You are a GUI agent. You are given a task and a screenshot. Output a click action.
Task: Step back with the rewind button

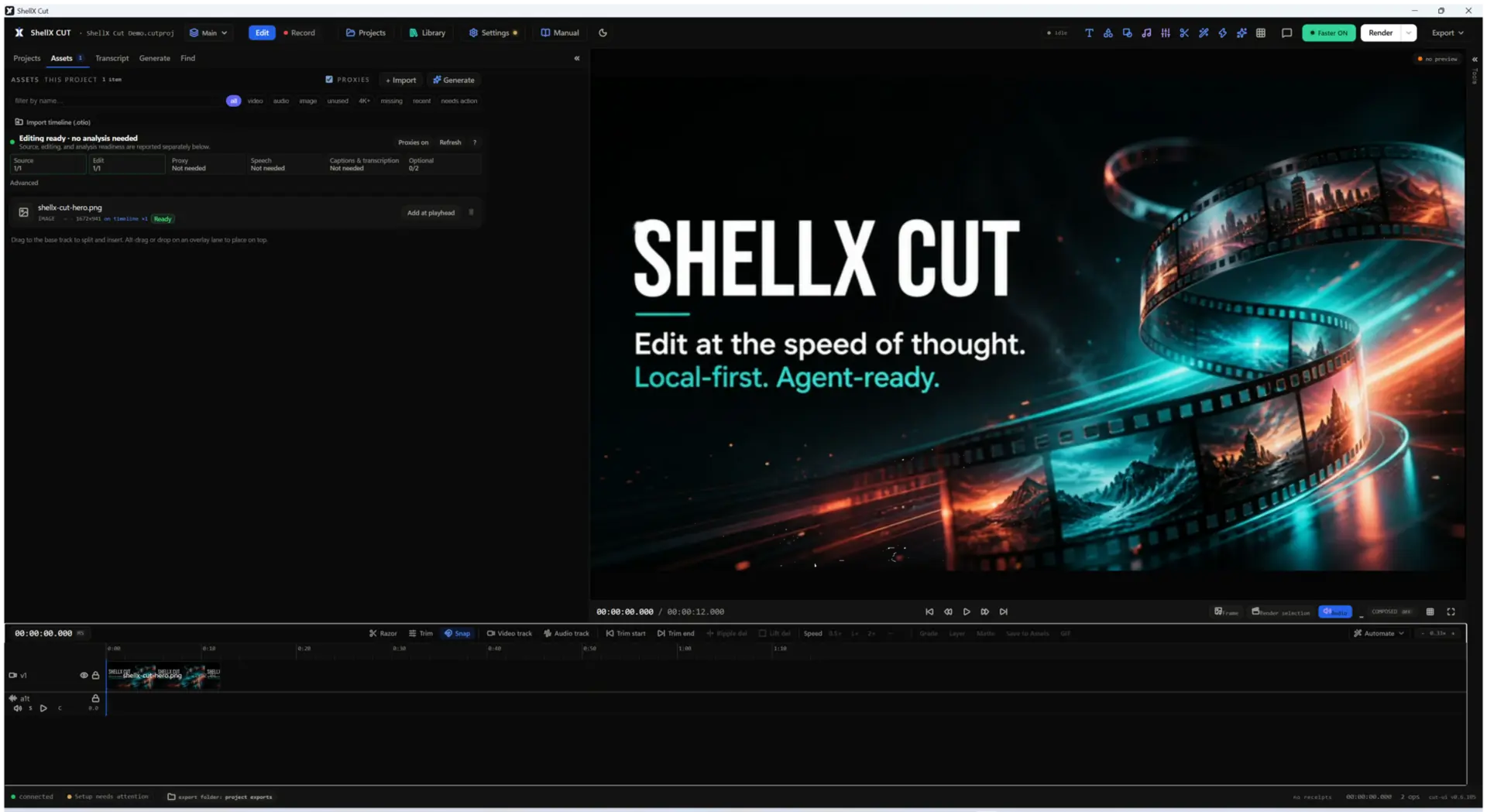[x=948, y=612]
